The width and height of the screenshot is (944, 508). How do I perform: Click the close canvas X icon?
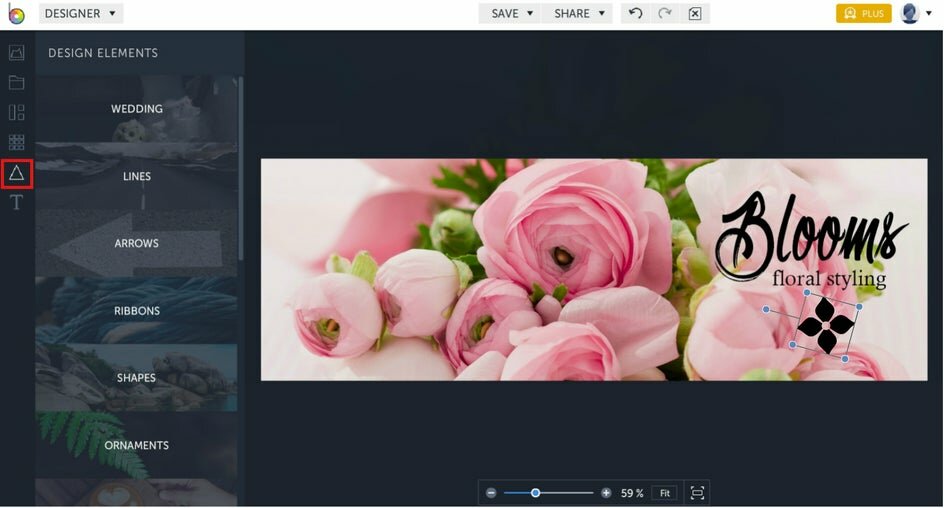coord(695,13)
